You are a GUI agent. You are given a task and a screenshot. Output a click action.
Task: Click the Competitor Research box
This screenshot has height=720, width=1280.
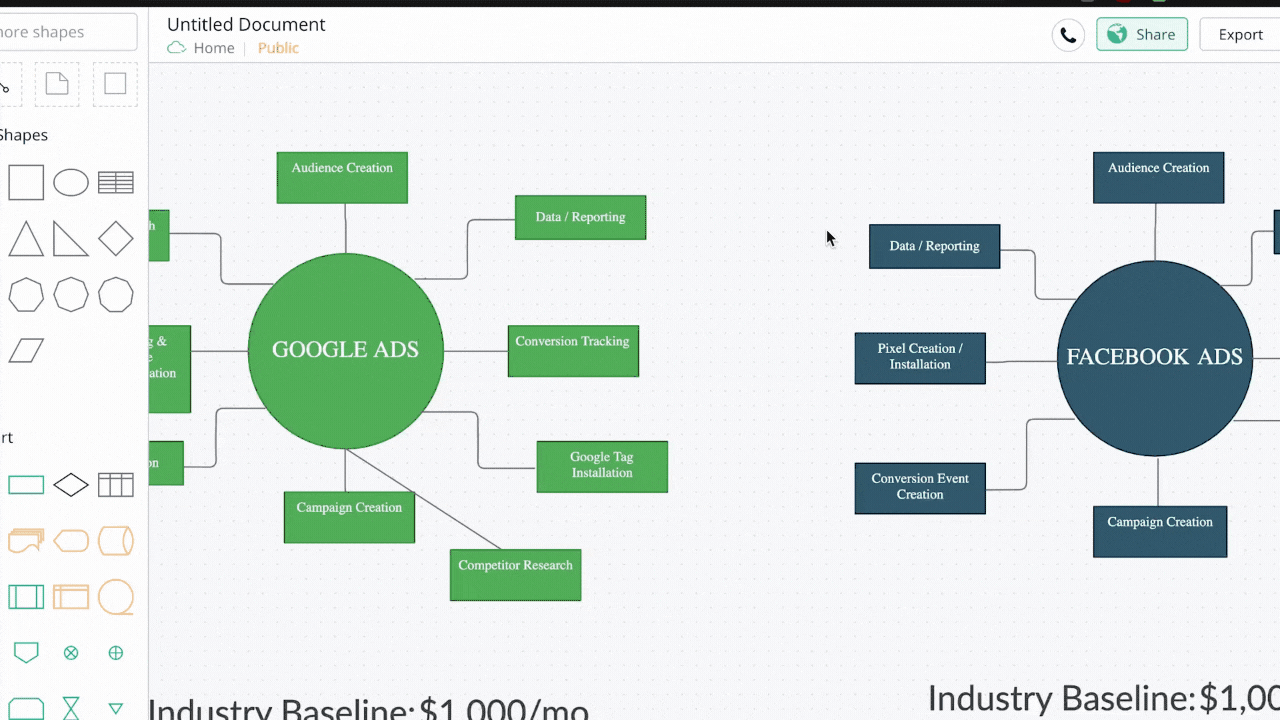[x=515, y=575]
